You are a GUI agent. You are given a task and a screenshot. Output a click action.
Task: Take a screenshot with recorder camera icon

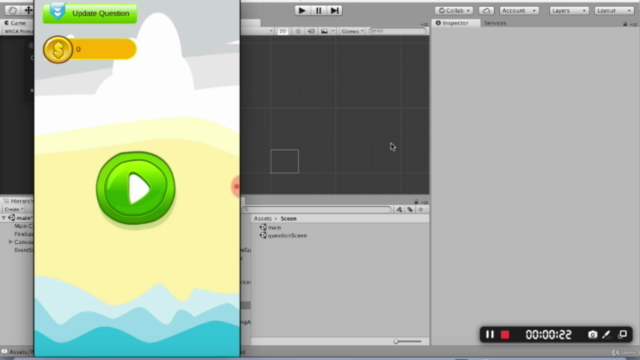point(593,335)
